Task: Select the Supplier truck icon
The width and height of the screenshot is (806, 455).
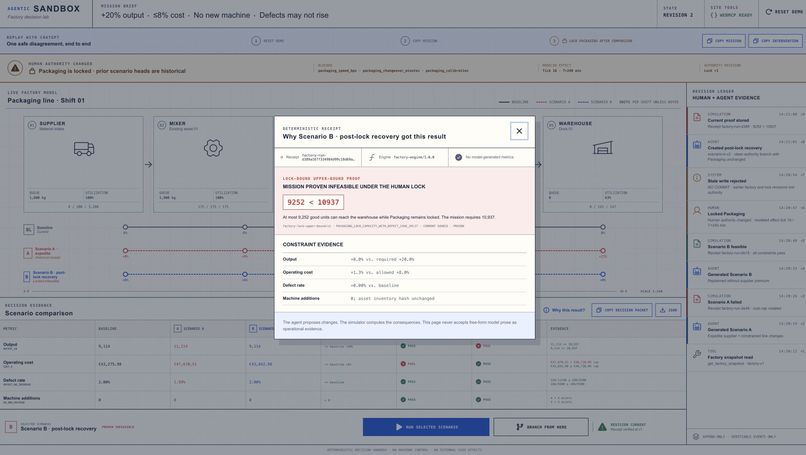Action: pos(84,149)
